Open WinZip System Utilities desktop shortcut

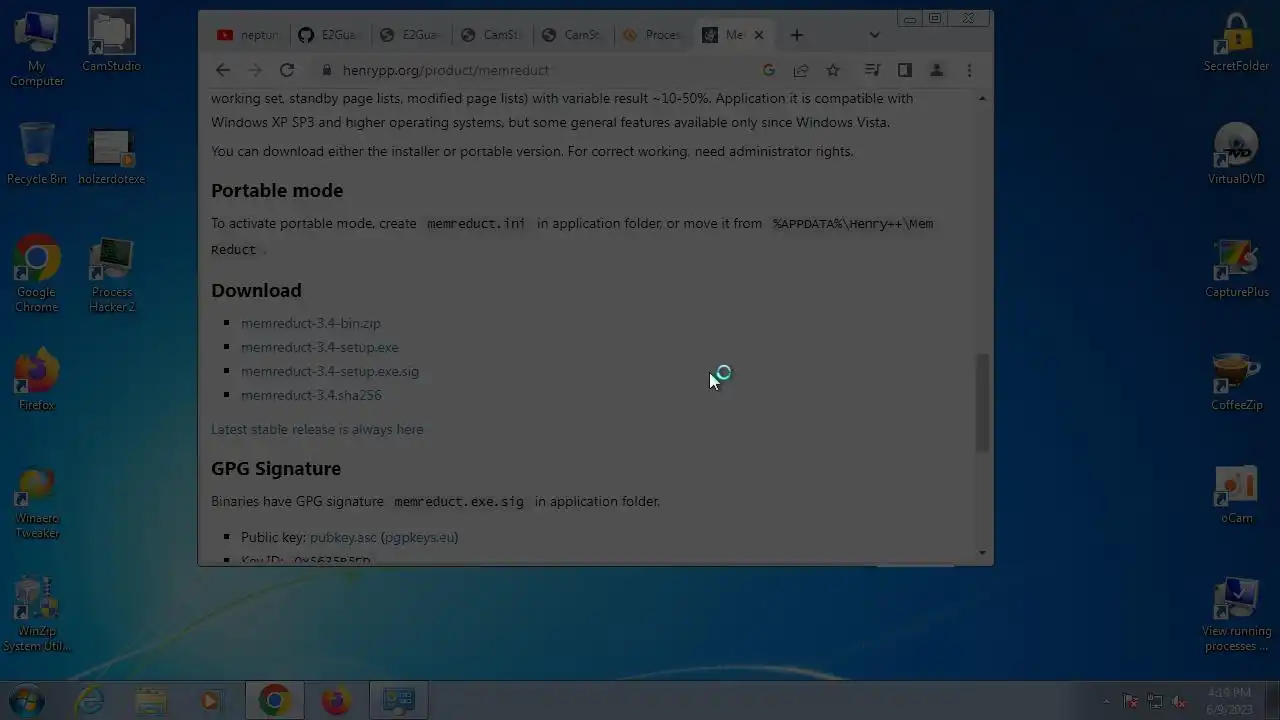point(37,615)
